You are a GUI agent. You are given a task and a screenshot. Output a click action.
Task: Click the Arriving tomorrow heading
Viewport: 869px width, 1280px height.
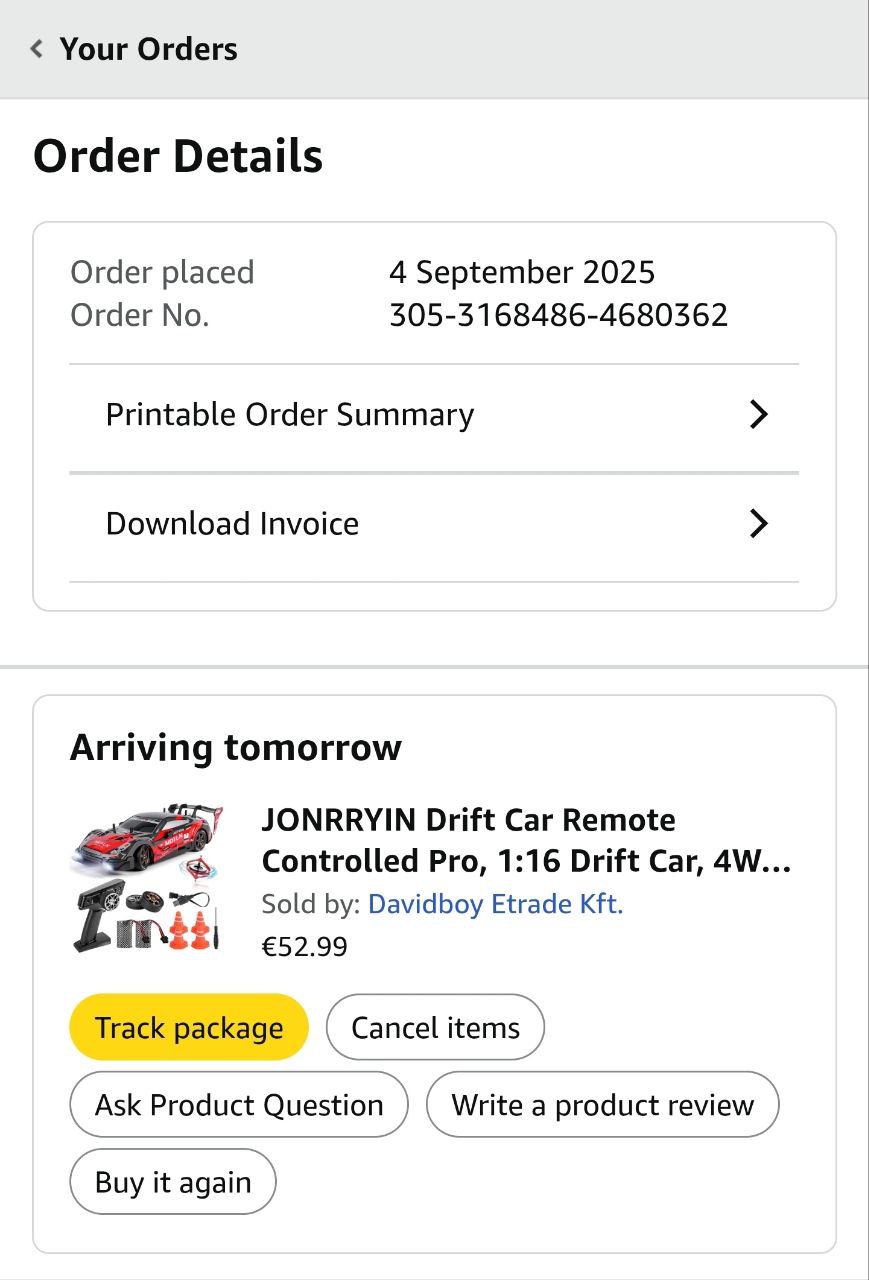(x=236, y=747)
